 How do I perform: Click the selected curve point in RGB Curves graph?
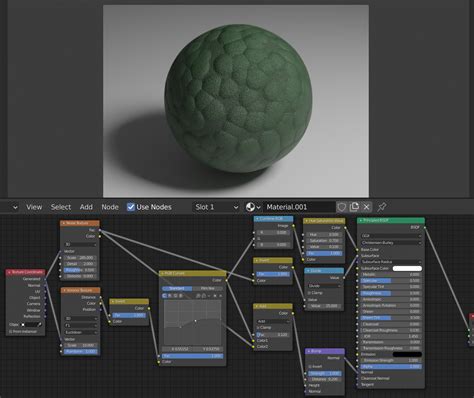tap(195, 321)
